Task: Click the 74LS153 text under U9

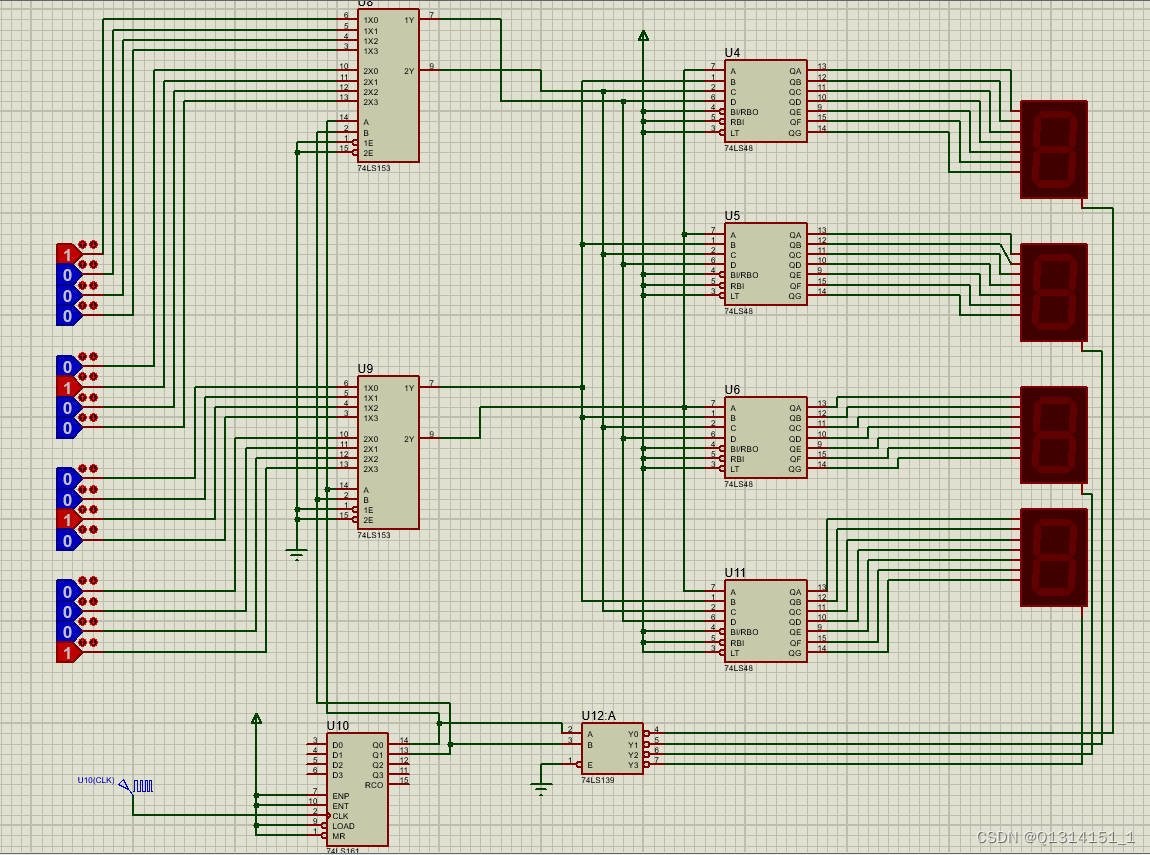Action: coord(374,535)
